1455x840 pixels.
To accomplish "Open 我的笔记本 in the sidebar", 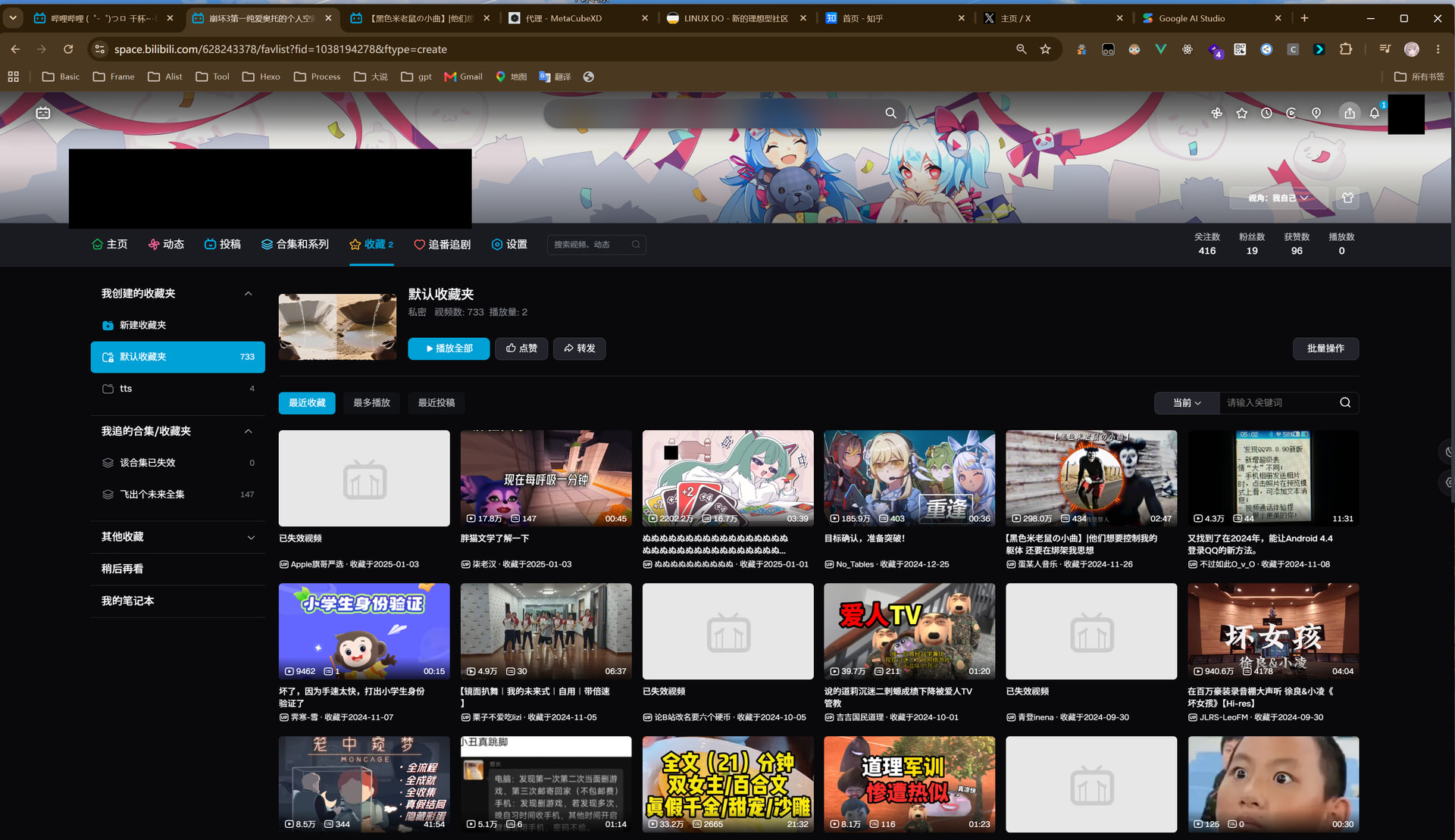I will (177, 601).
